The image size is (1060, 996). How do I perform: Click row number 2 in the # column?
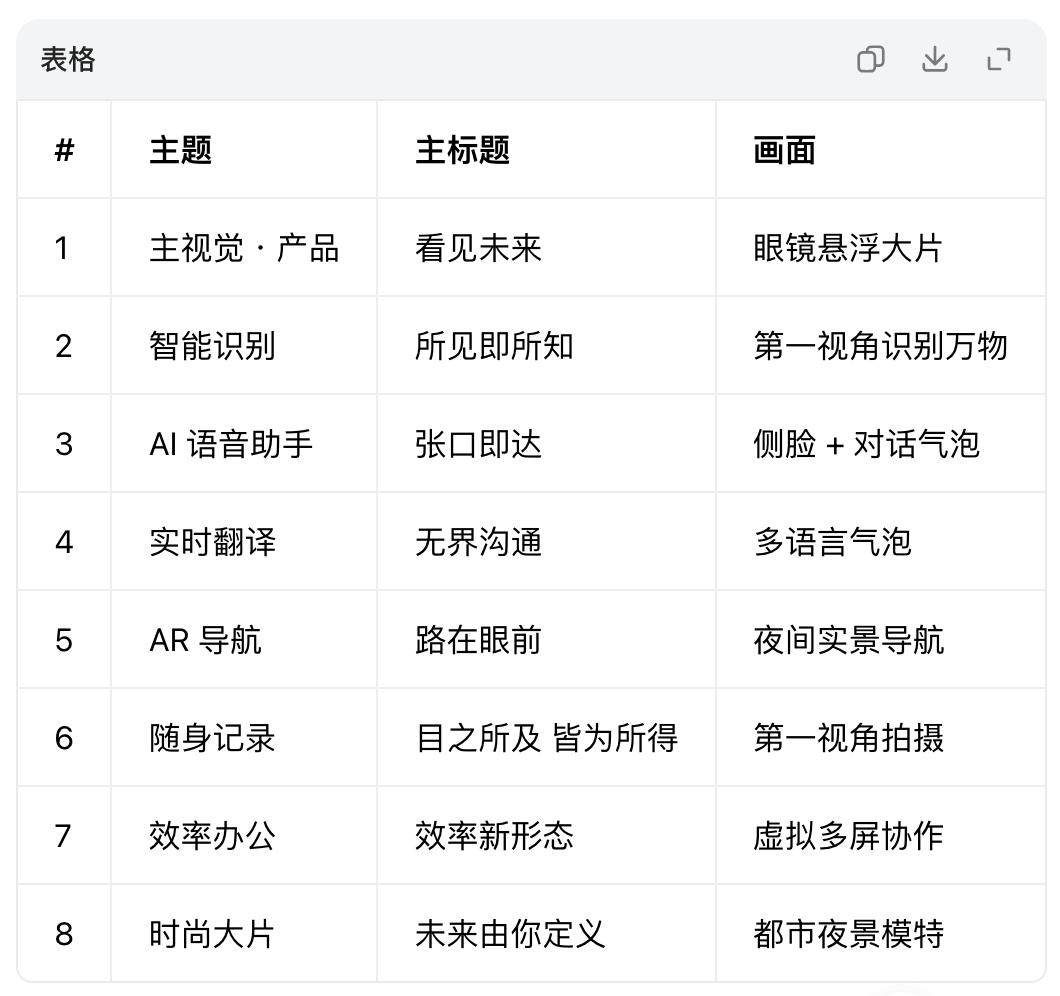click(64, 346)
